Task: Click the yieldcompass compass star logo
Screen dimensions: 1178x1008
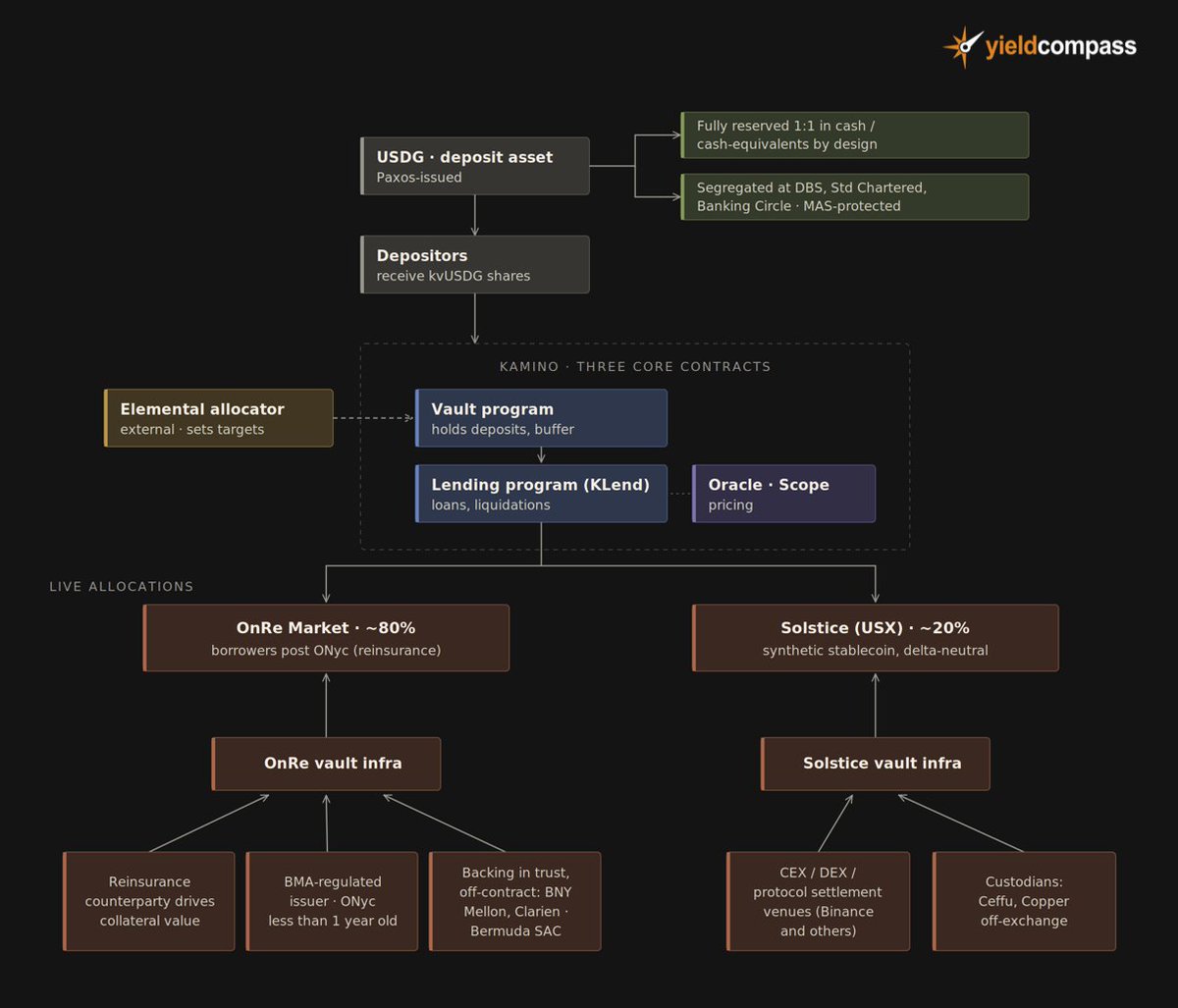Action: [963, 46]
